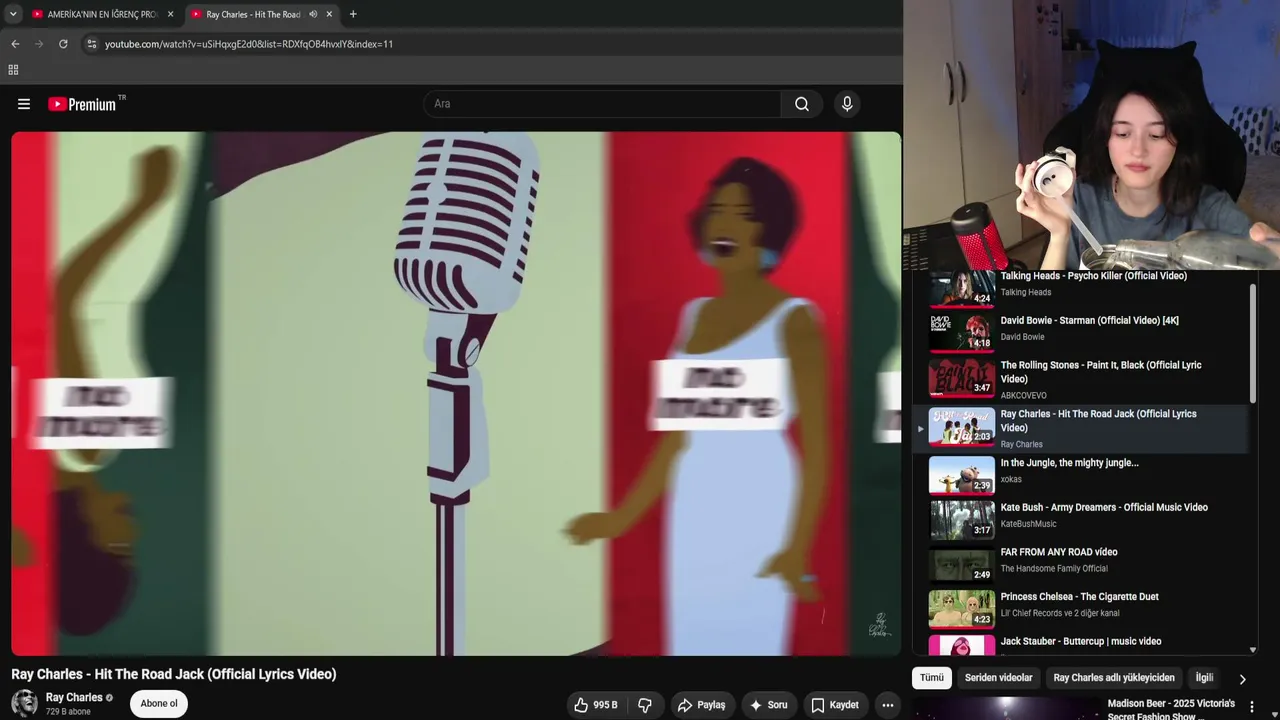Play Talking Heads - Psycho Killer from playlist

tap(1094, 276)
